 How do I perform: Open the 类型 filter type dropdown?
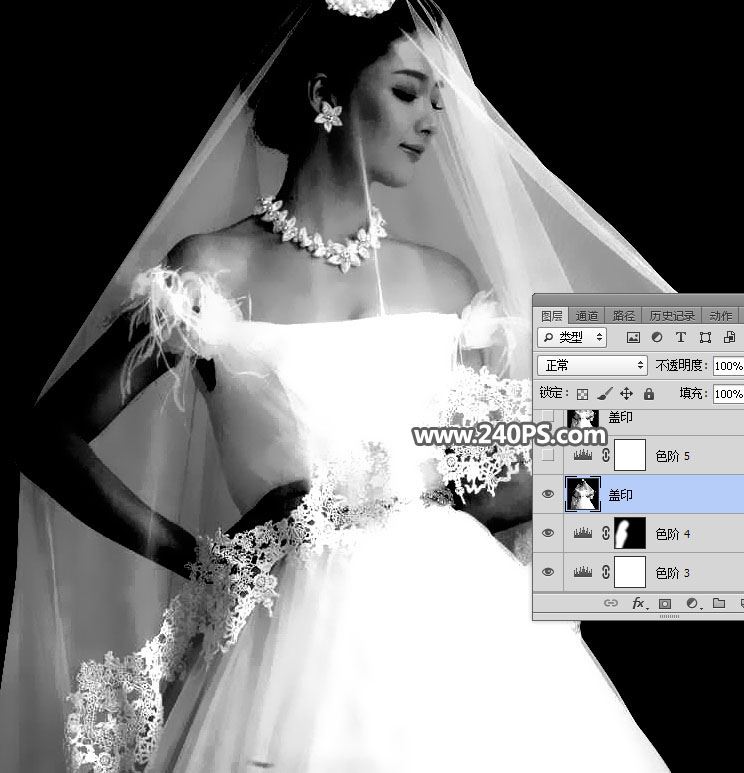pos(573,338)
